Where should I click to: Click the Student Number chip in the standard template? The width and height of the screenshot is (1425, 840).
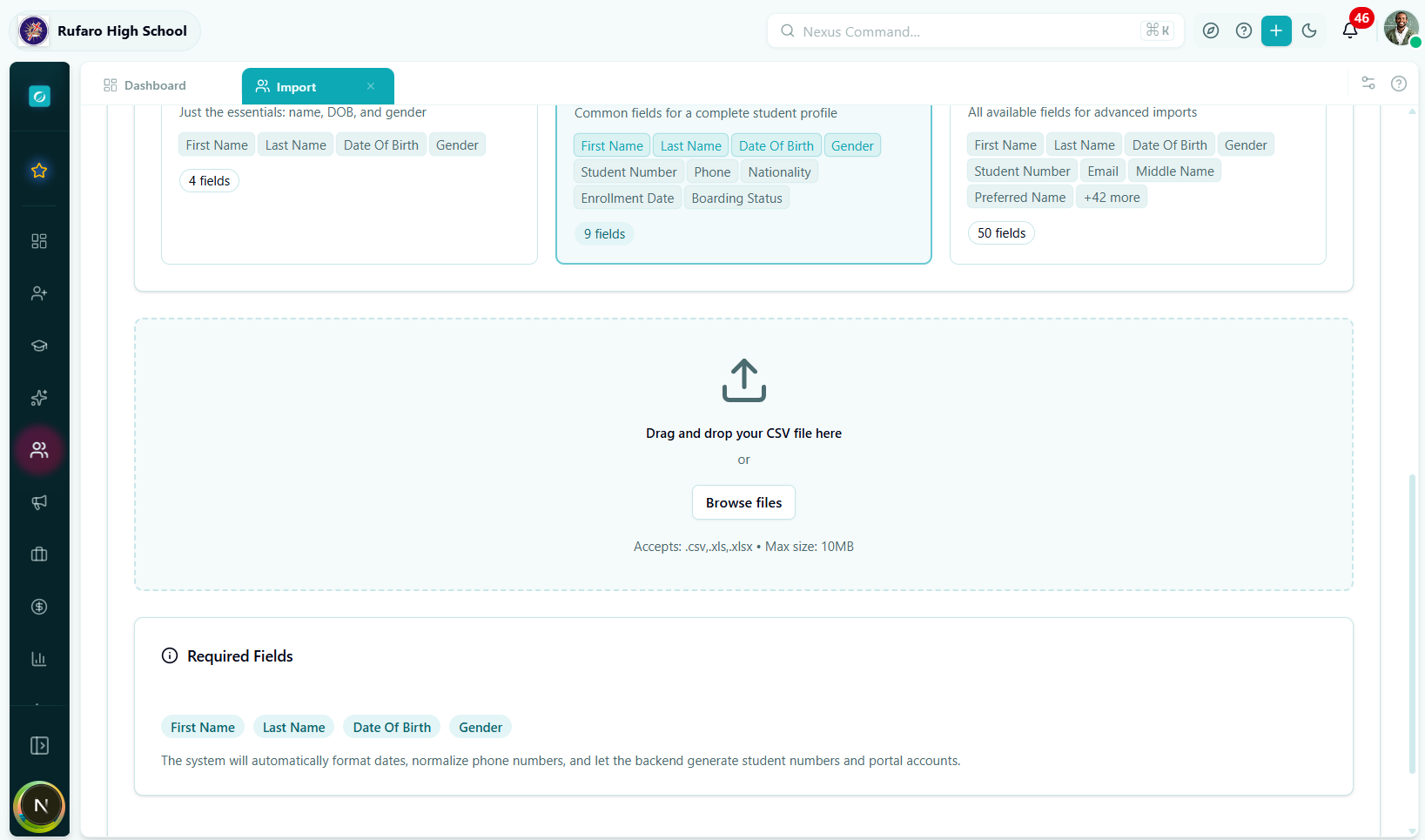[628, 172]
